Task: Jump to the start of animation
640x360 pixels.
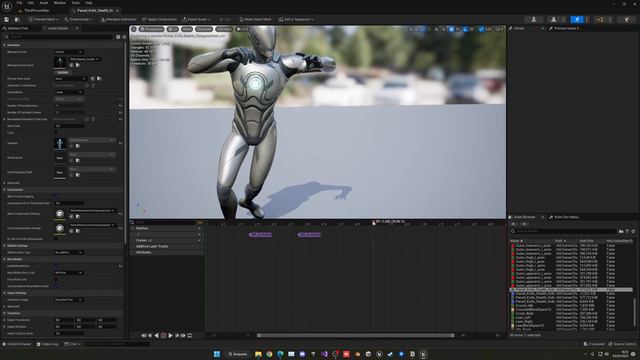Action: [x=144, y=336]
